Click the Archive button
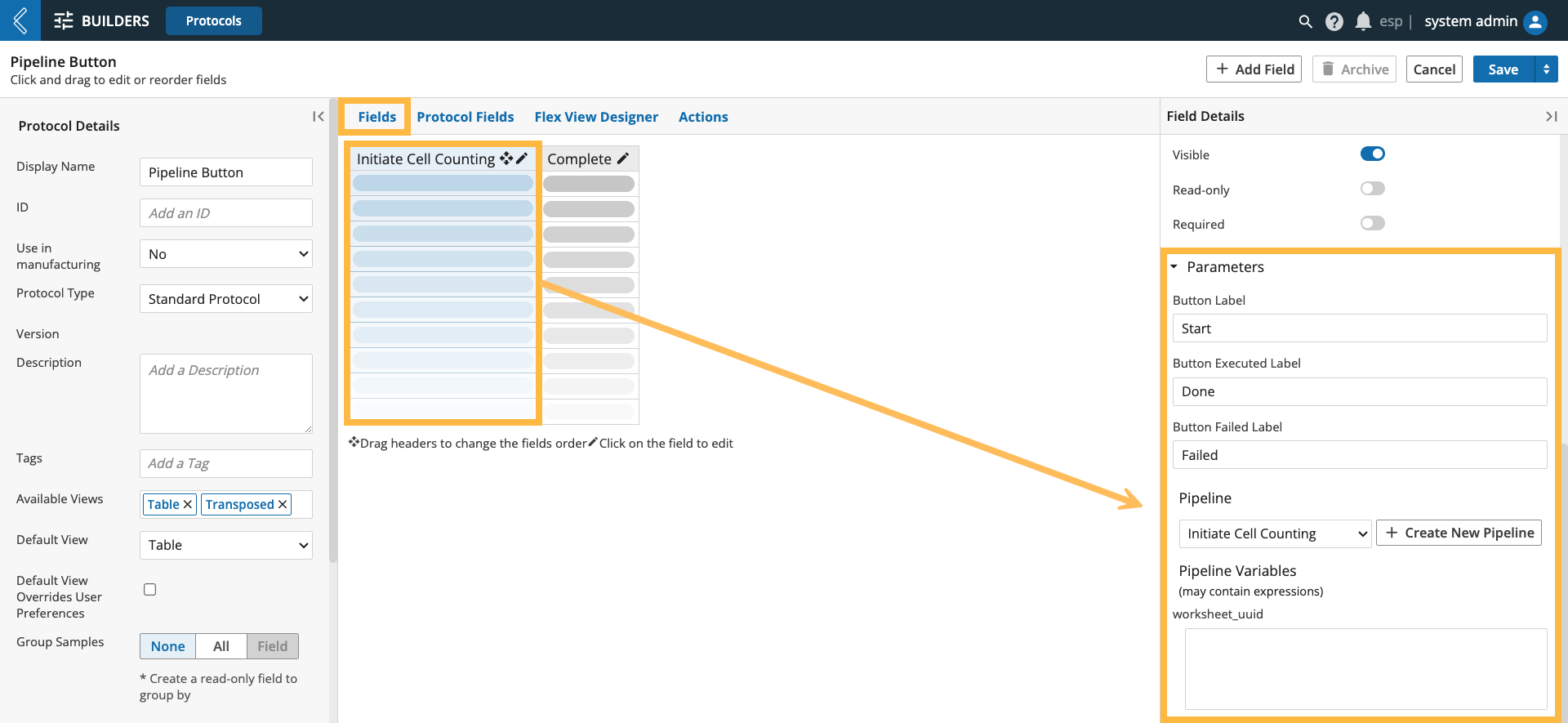The image size is (1568, 723). [x=1354, y=69]
